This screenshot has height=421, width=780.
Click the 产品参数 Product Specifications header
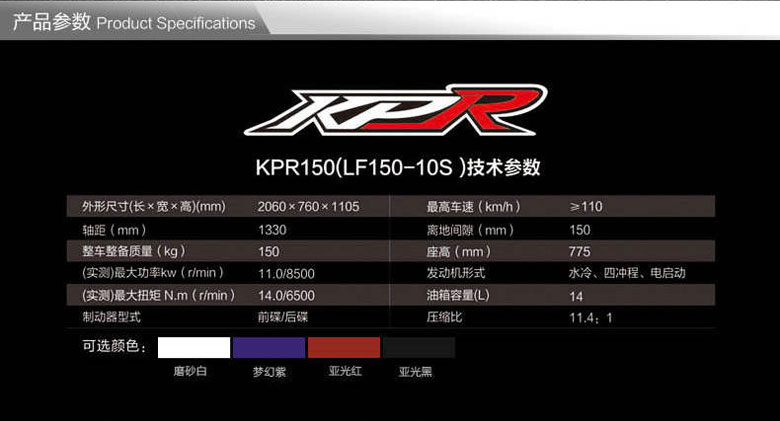click(x=134, y=22)
